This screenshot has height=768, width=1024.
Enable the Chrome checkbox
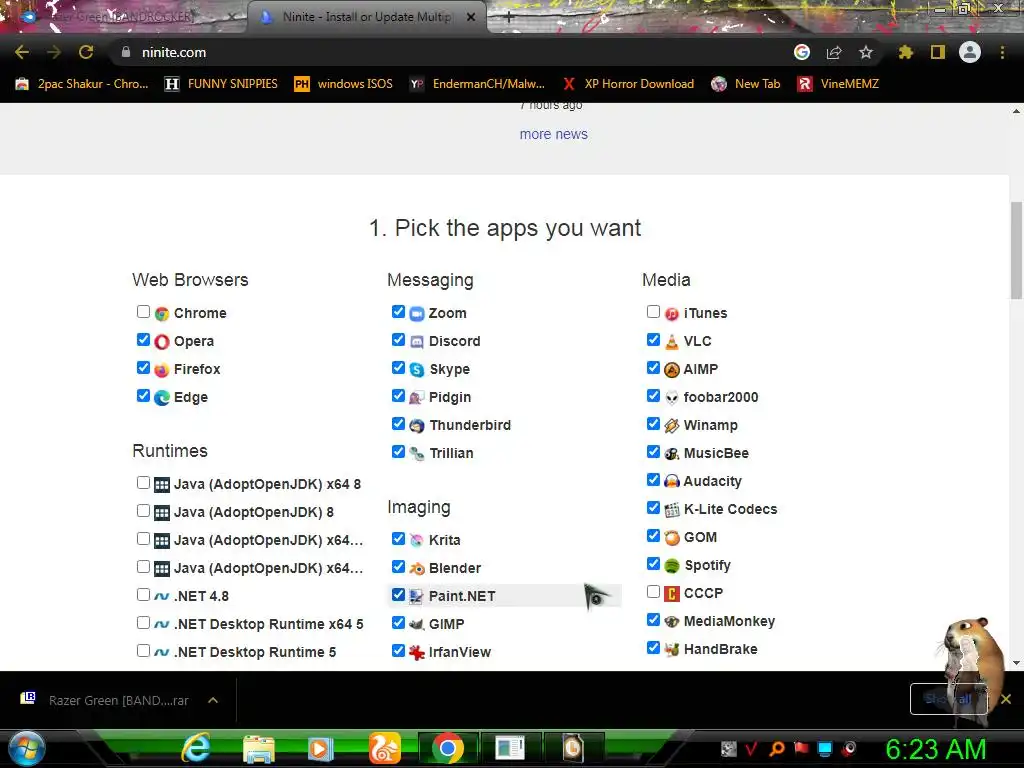pyautogui.click(x=143, y=312)
